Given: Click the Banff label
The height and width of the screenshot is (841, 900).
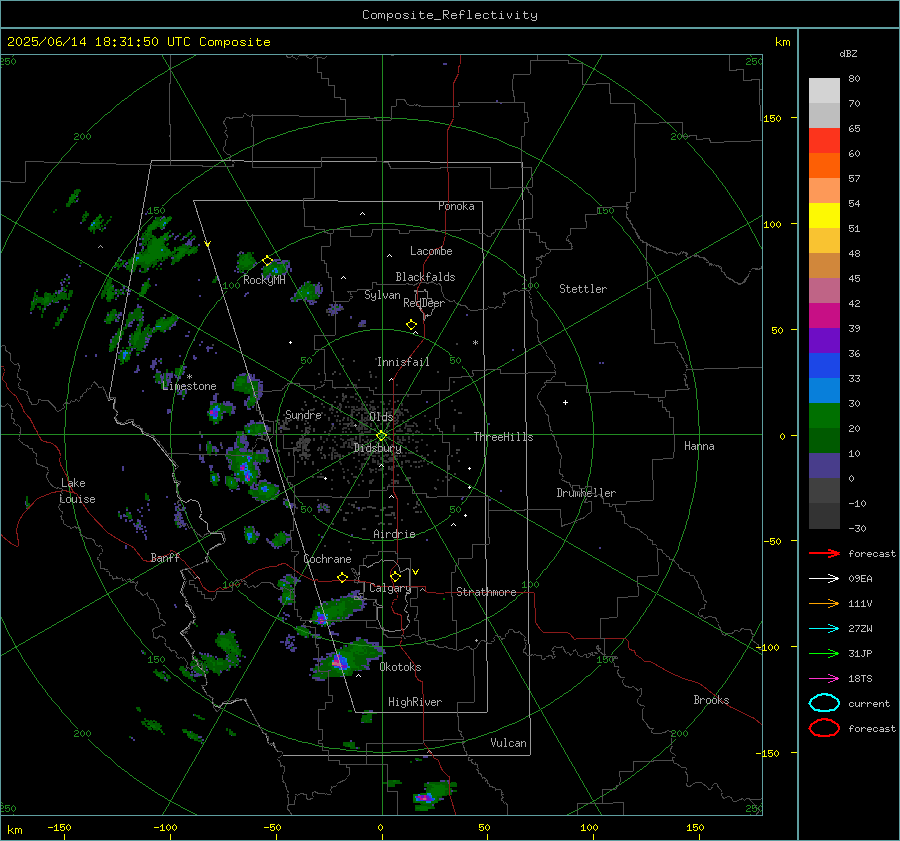Looking at the screenshot, I should point(165,557).
